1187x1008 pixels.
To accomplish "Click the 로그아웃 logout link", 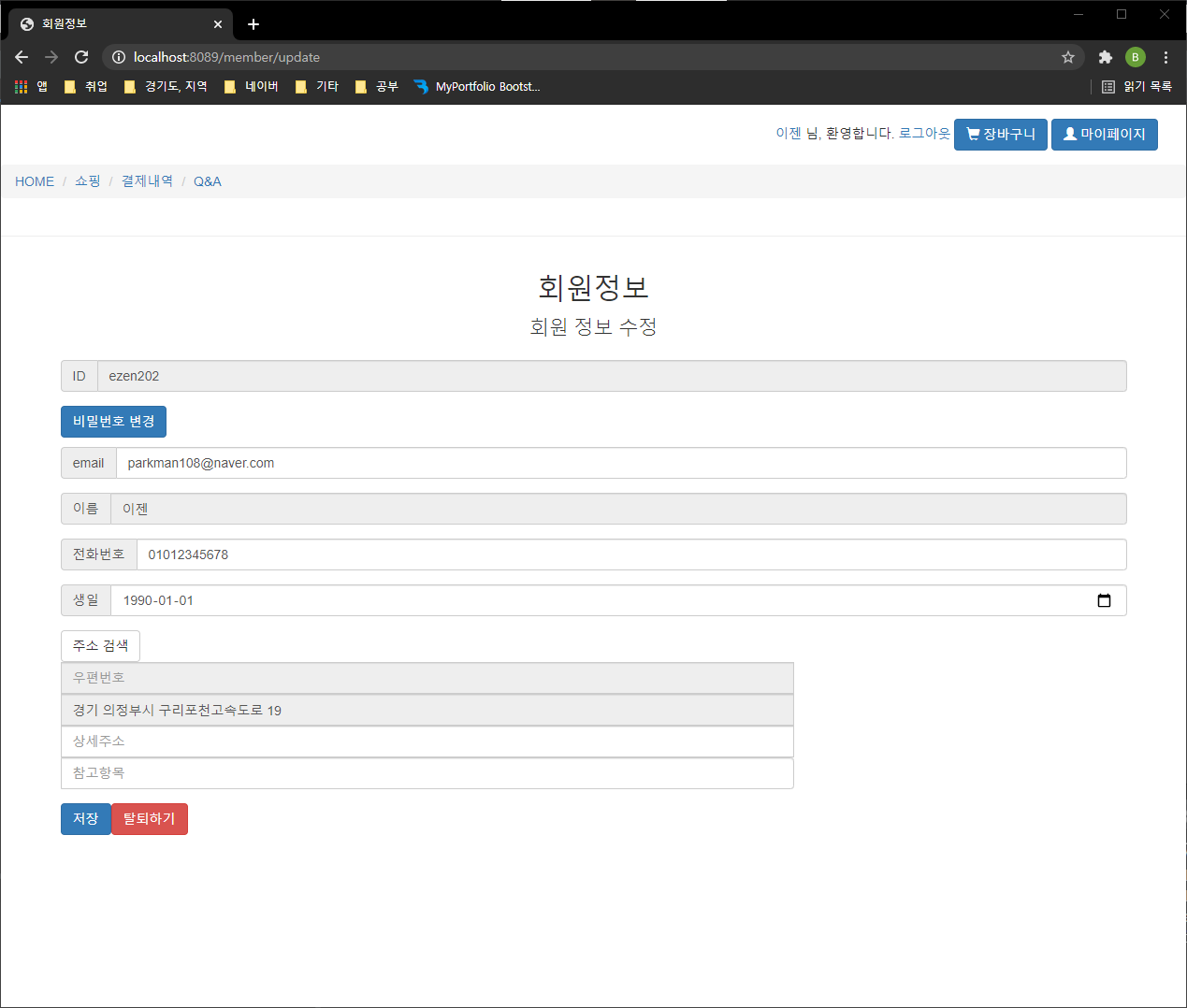I will (924, 132).
